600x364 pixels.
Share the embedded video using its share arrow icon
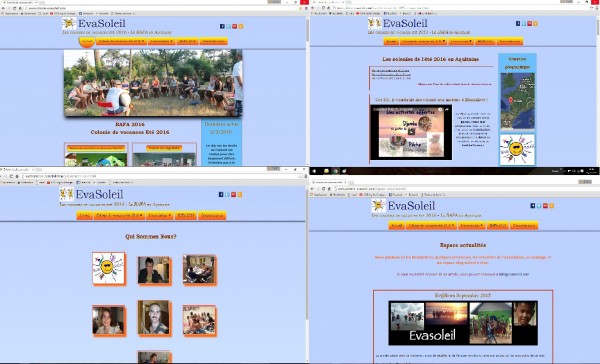point(447,109)
